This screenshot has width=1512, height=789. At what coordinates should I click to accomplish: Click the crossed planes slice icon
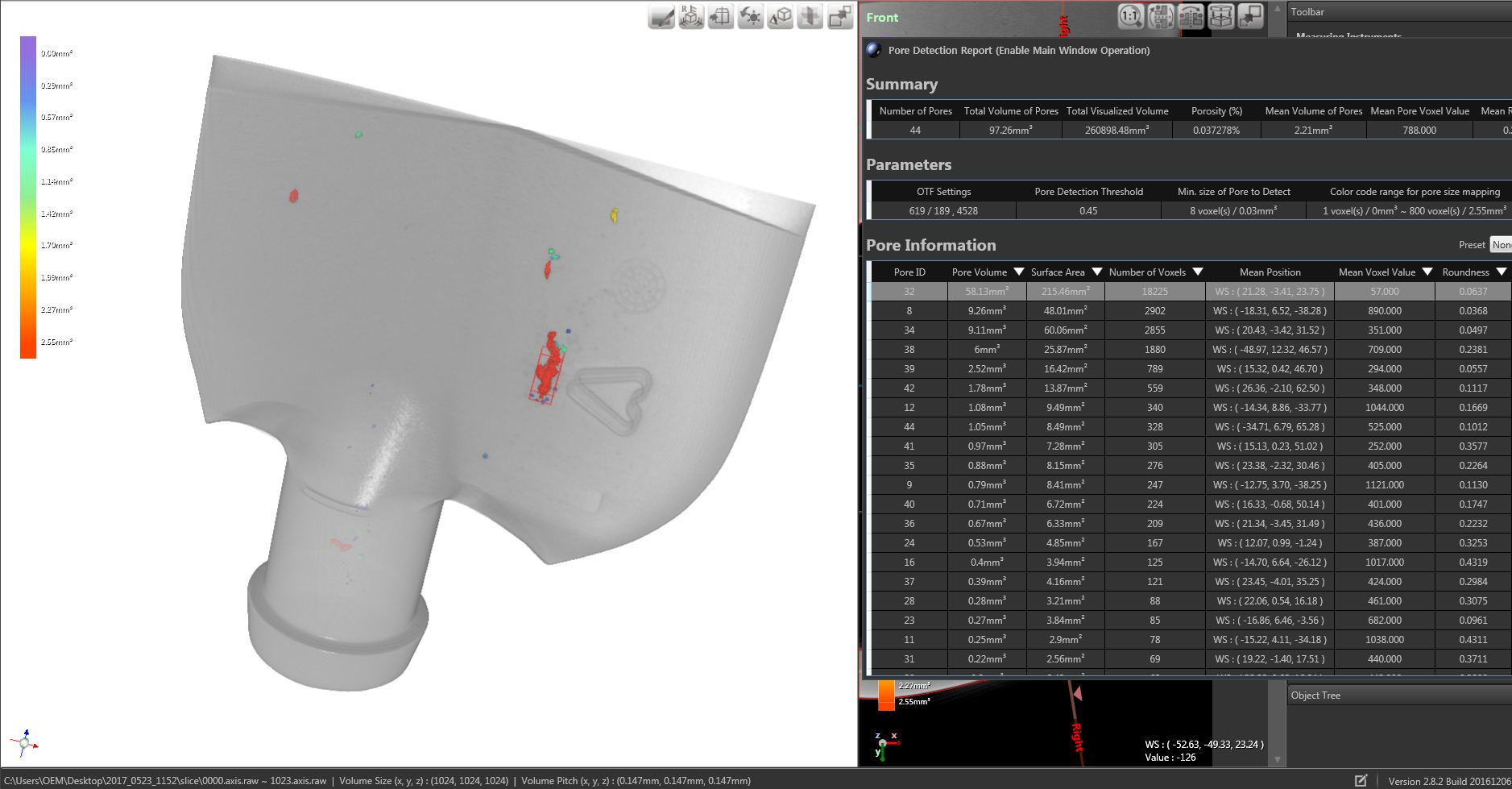tap(810, 17)
